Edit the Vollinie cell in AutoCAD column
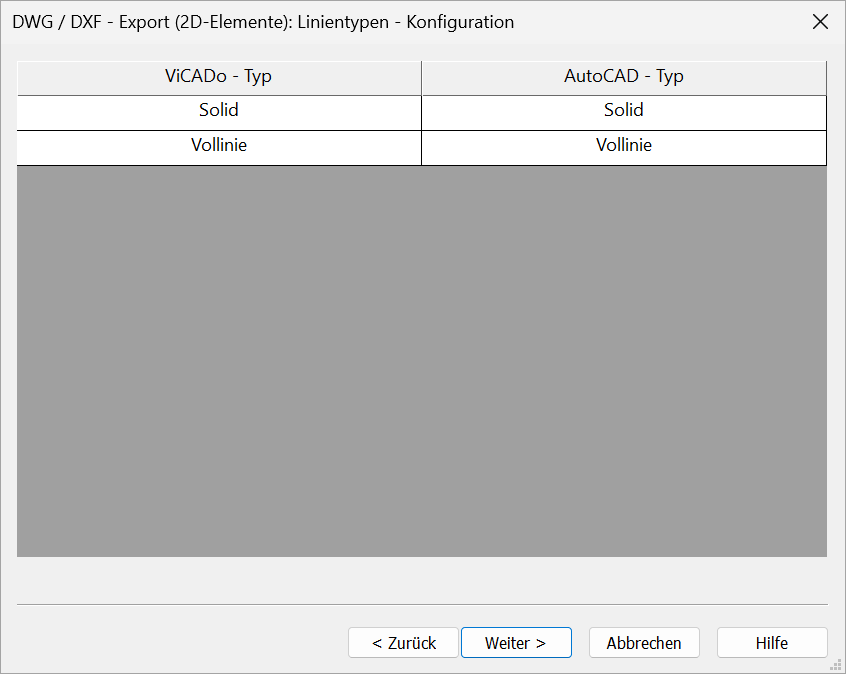Screen dimensions: 846x674 624,147
